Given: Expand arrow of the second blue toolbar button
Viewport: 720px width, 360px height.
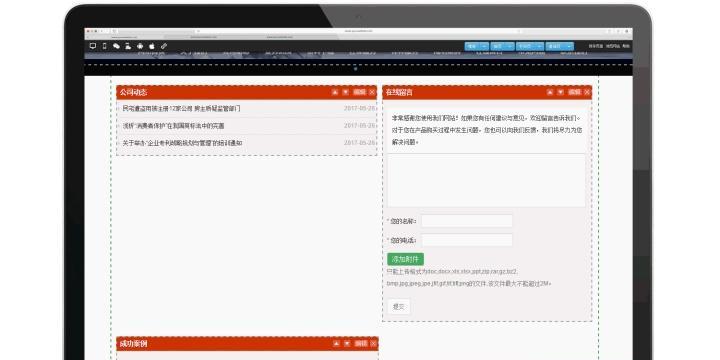Looking at the screenshot, I should click(x=510, y=46).
